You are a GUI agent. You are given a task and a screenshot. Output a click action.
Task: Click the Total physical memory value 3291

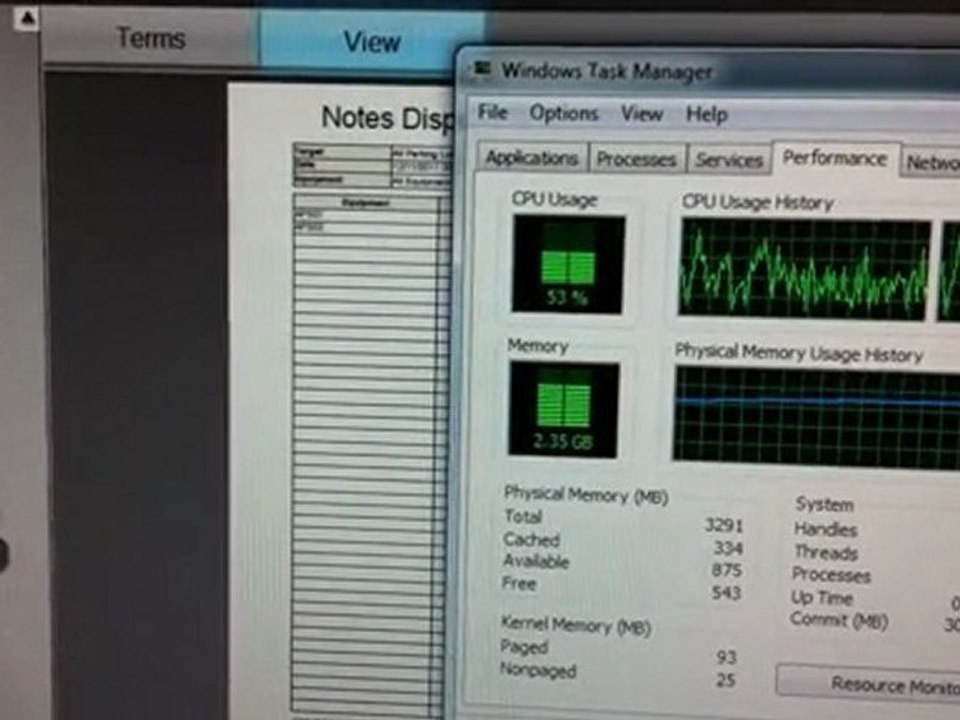[723, 525]
